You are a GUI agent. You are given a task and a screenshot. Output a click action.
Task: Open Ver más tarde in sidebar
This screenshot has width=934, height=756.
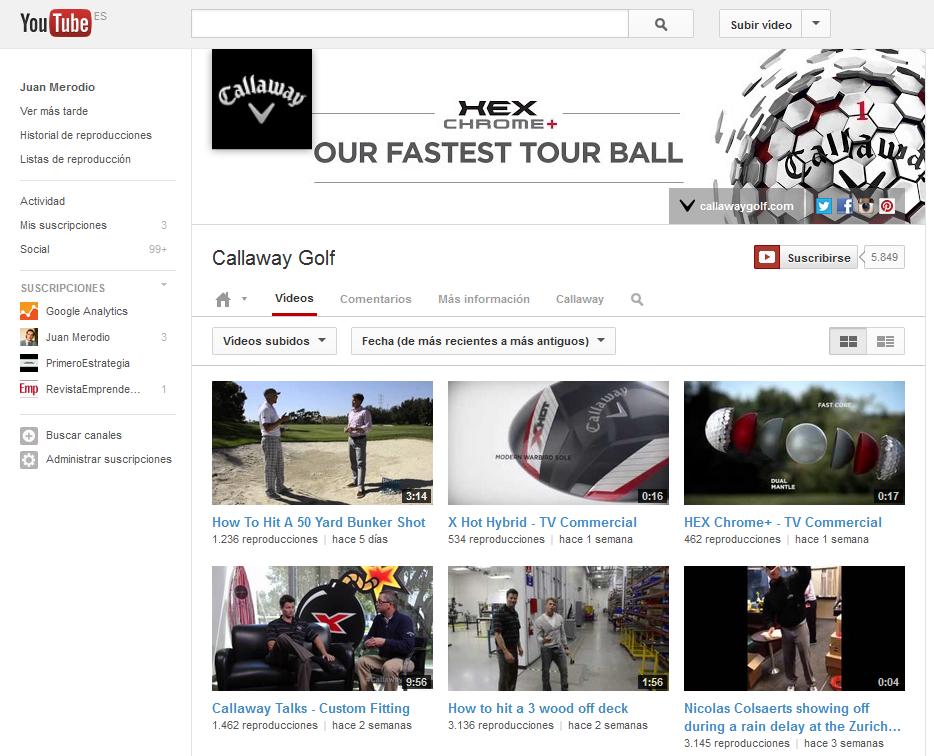54,111
